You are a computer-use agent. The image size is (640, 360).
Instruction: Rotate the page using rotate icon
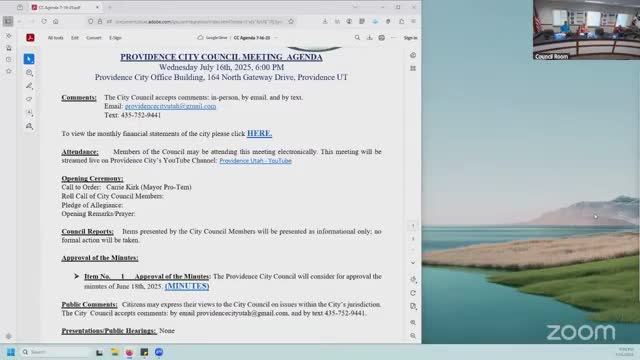click(x=413, y=293)
